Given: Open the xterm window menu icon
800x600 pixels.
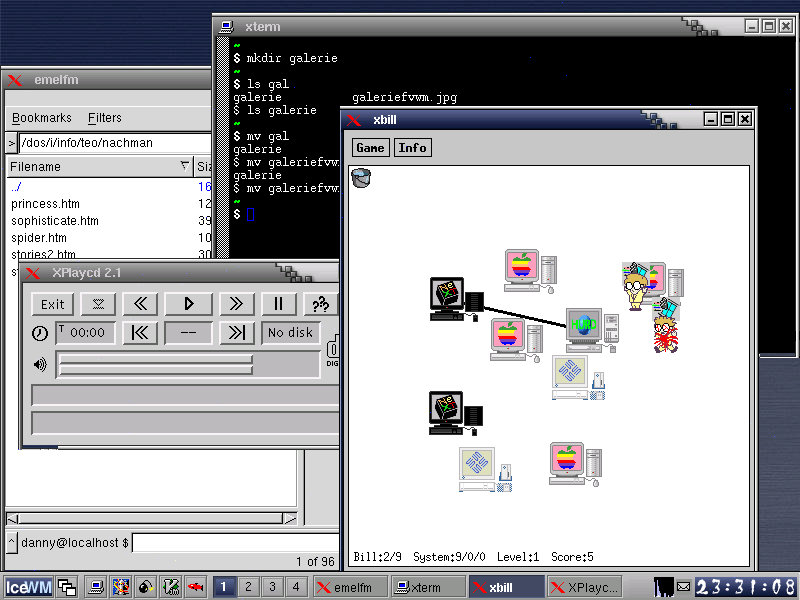Looking at the screenshot, I should [x=226, y=27].
